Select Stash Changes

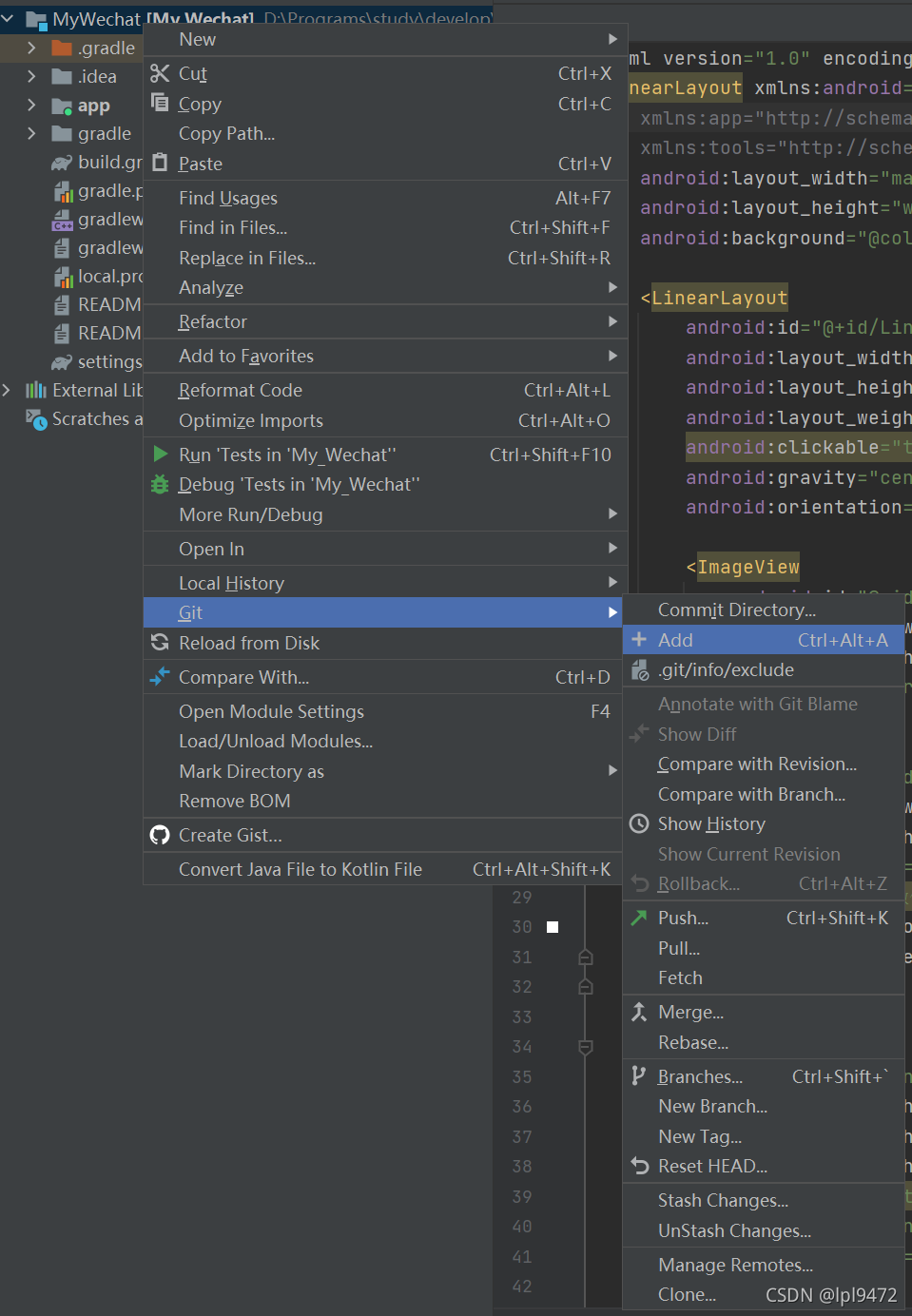764,1200
